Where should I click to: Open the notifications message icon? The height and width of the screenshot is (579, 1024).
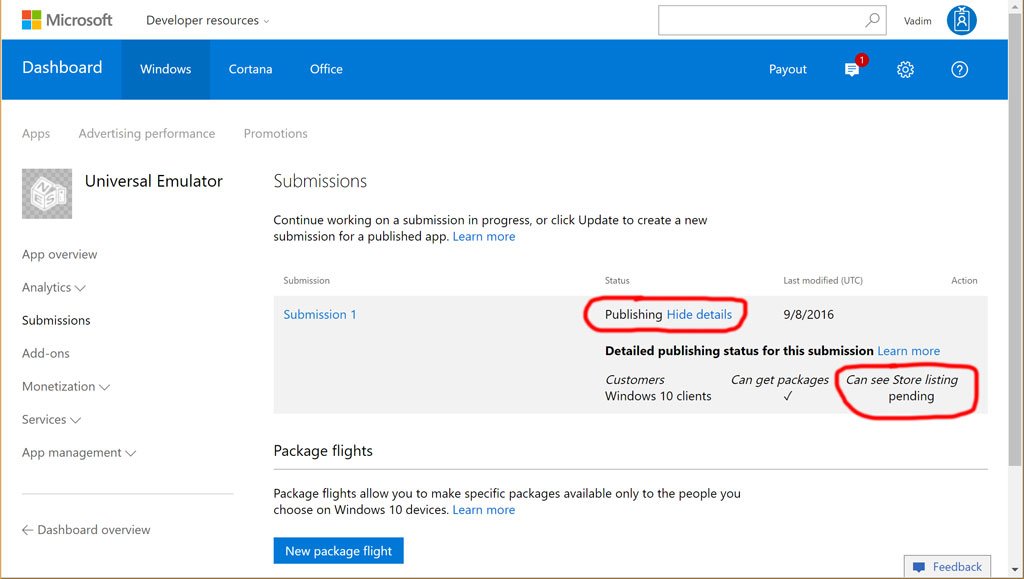[852, 69]
